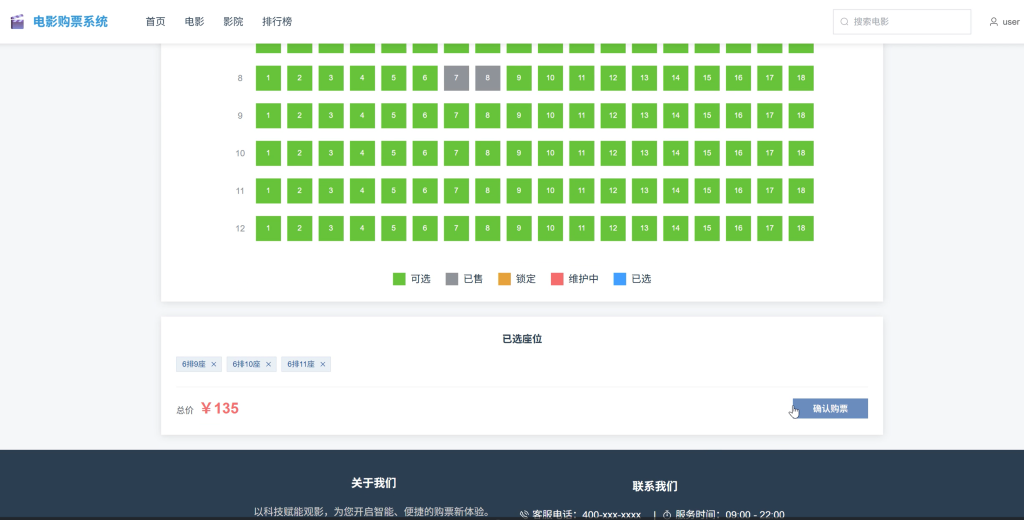Click the clapperboard logo icon
The image size is (1024, 520).
pos(17,22)
